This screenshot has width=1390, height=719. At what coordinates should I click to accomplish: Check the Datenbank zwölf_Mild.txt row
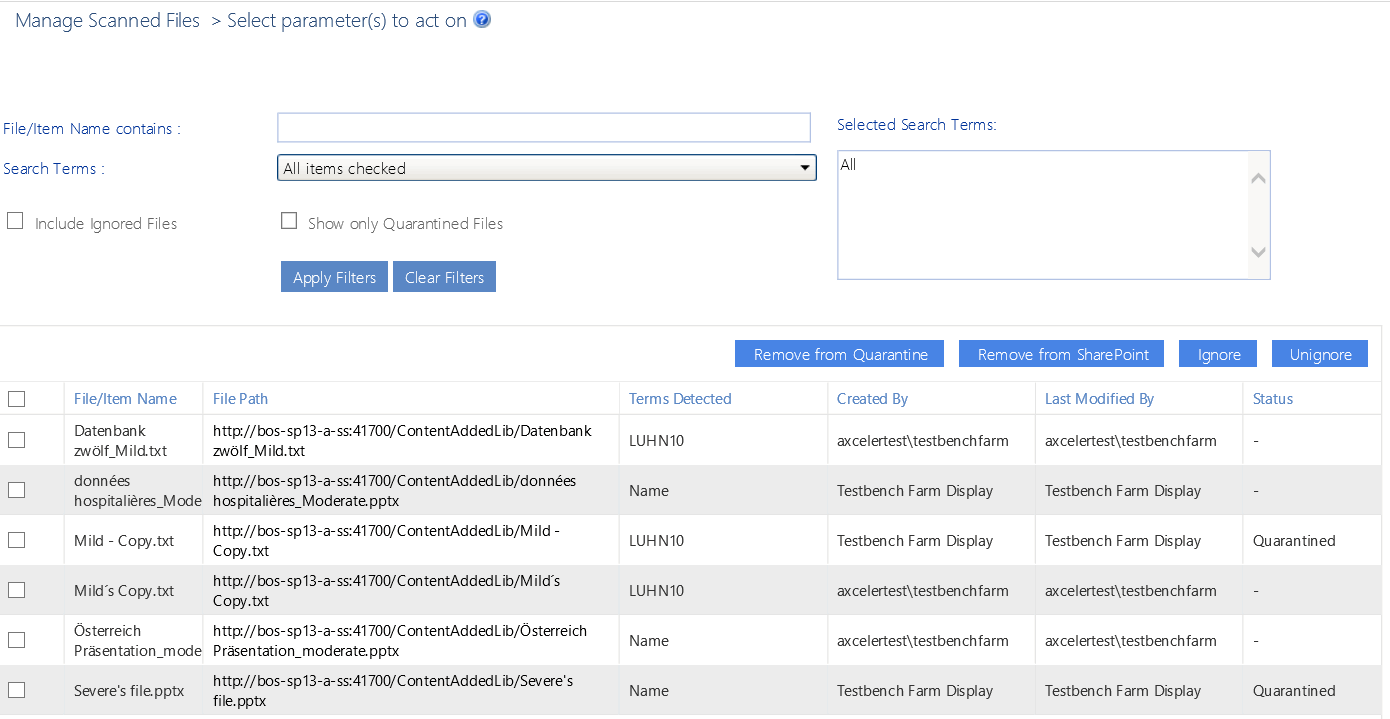tap(16, 439)
